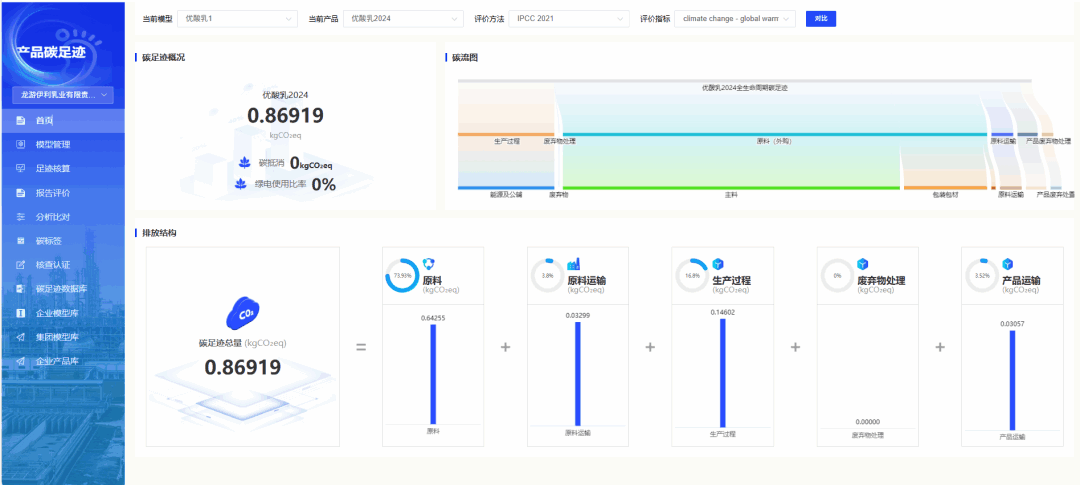Click the cube icon on 产品运输 card
The image size is (1080, 485).
(1008, 264)
